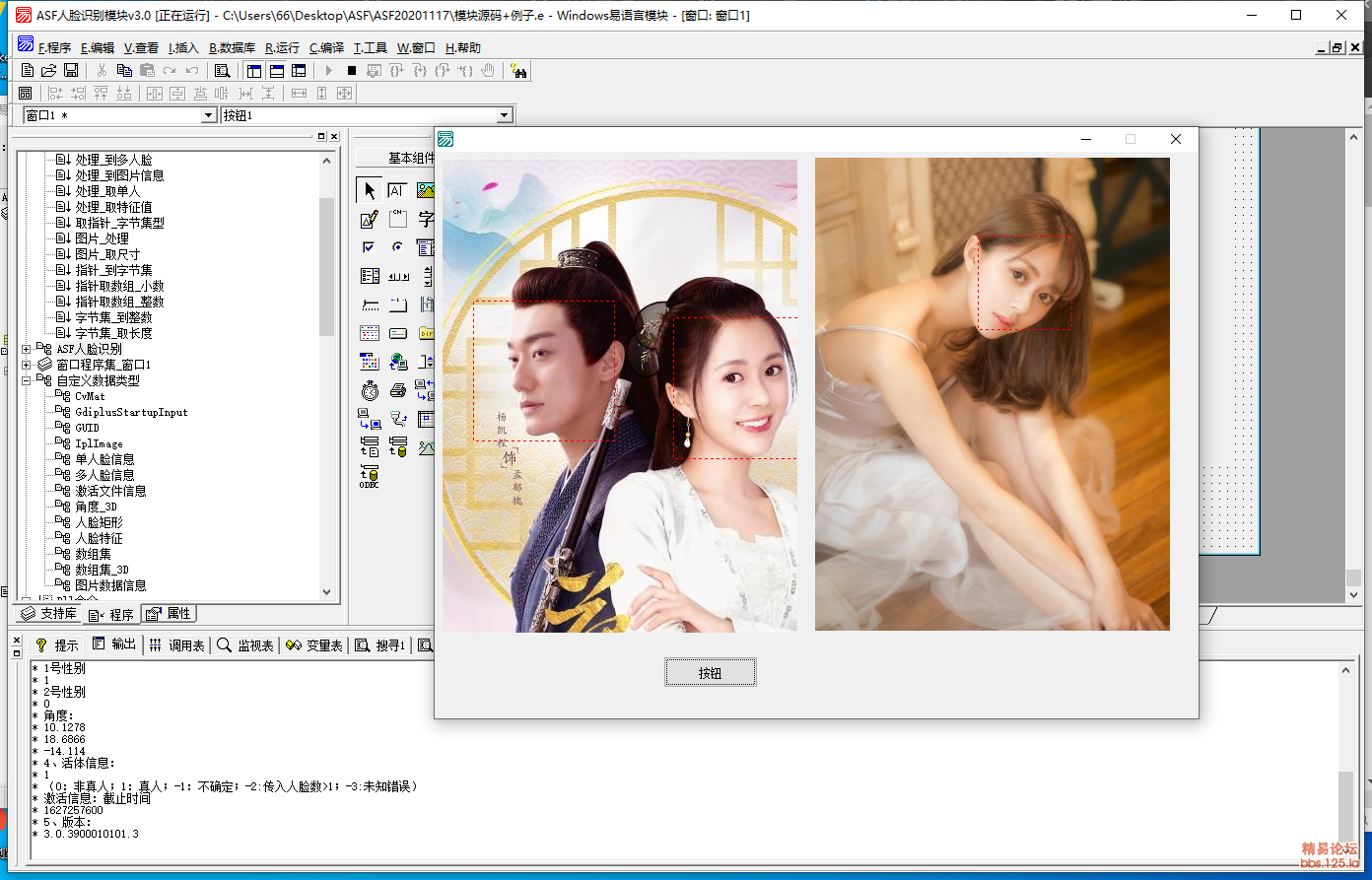Viewport: 1372px width, 880px height.
Task: Click the left poster image in window
Action: [x=620, y=395]
